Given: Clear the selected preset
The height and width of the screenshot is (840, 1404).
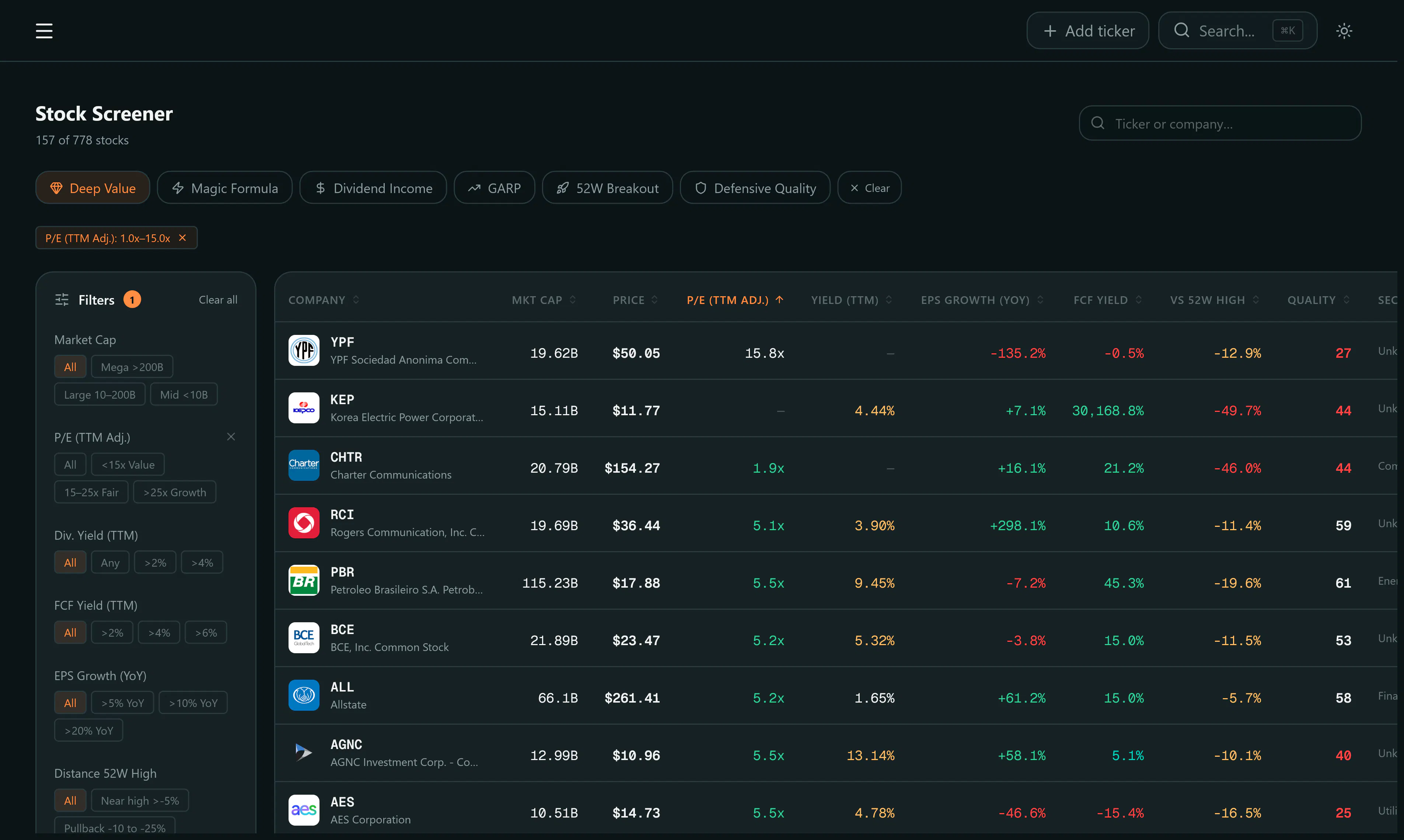Looking at the screenshot, I should [x=870, y=188].
